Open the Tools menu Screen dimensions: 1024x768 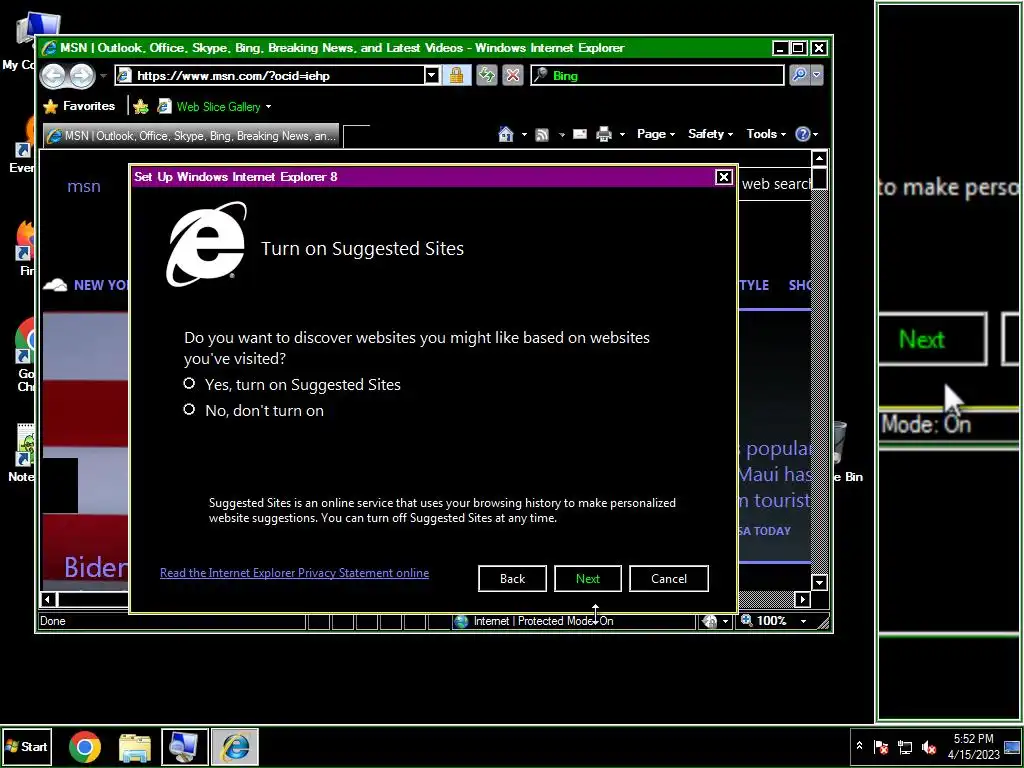click(765, 134)
